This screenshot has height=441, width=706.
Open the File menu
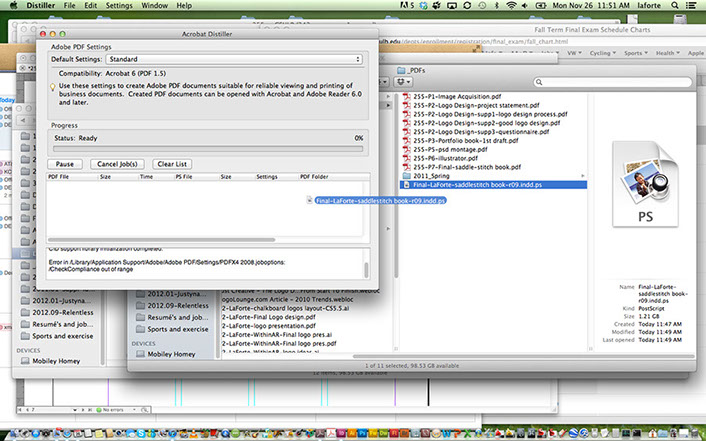(x=69, y=5)
